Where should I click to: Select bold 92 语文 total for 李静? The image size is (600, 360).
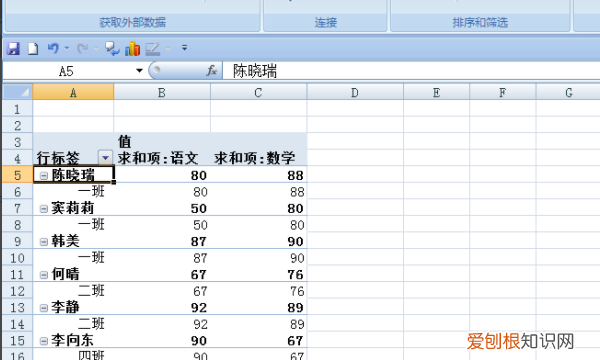162,307
